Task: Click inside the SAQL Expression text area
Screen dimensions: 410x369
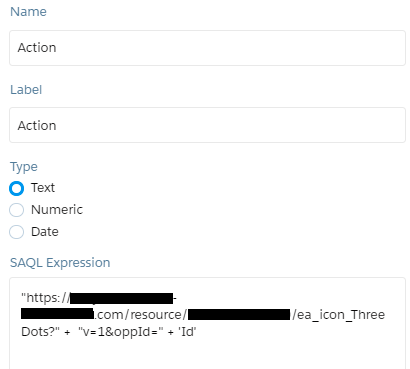Action: 207,323
